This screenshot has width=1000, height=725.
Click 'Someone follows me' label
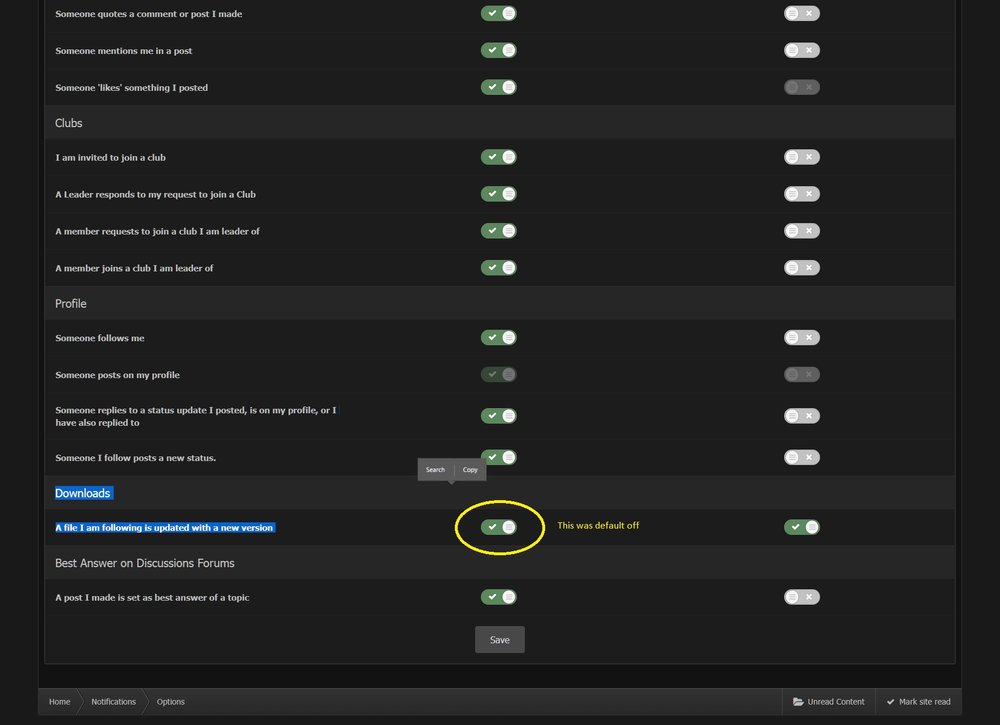coord(99,338)
